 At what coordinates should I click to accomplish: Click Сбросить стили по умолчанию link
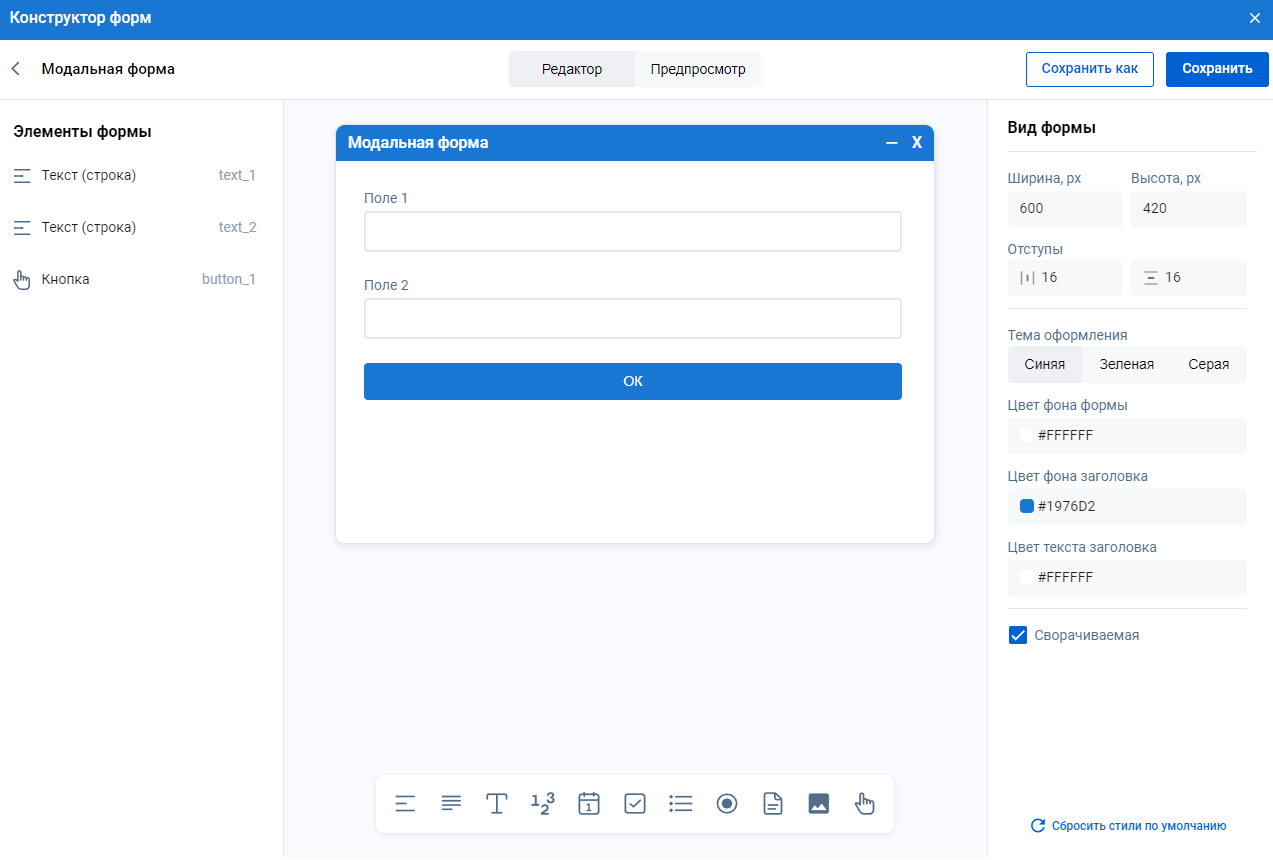tap(1128, 826)
